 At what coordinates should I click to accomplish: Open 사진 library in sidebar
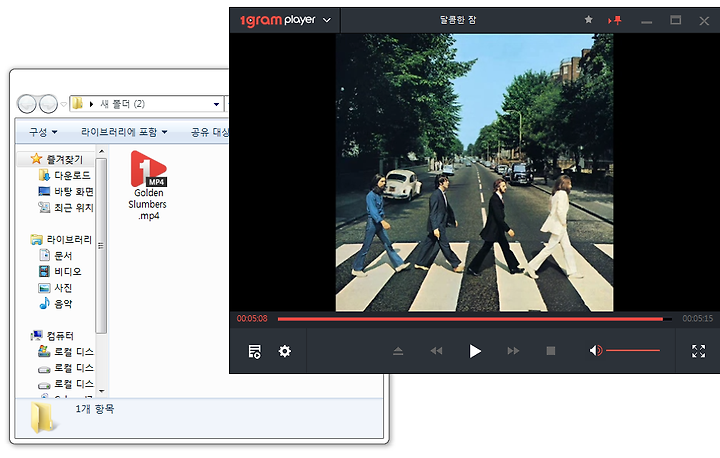coord(56,288)
